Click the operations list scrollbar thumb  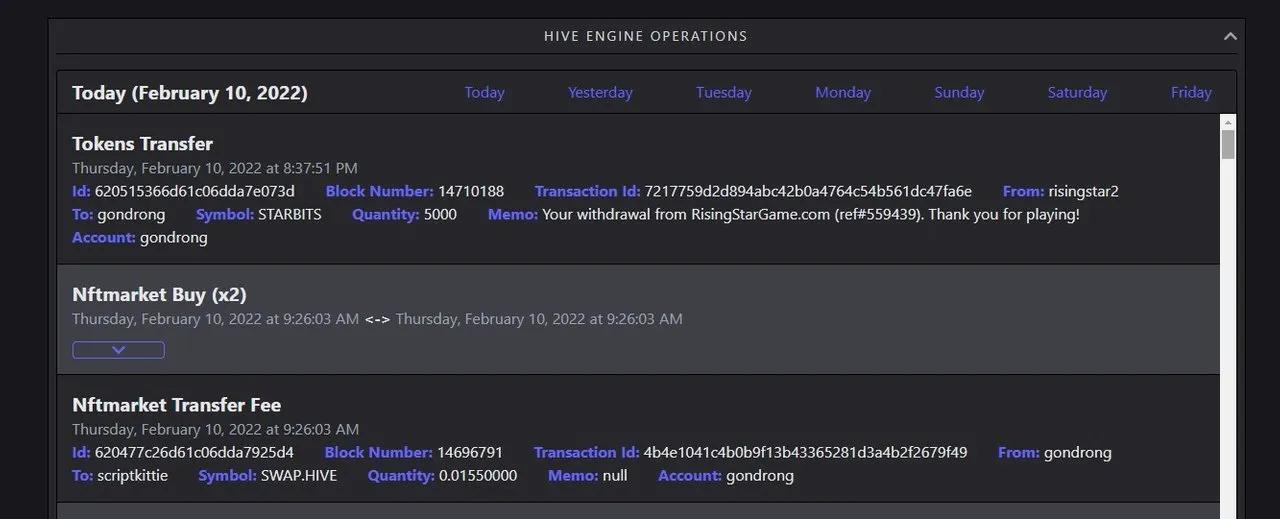tap(1228, 144)
